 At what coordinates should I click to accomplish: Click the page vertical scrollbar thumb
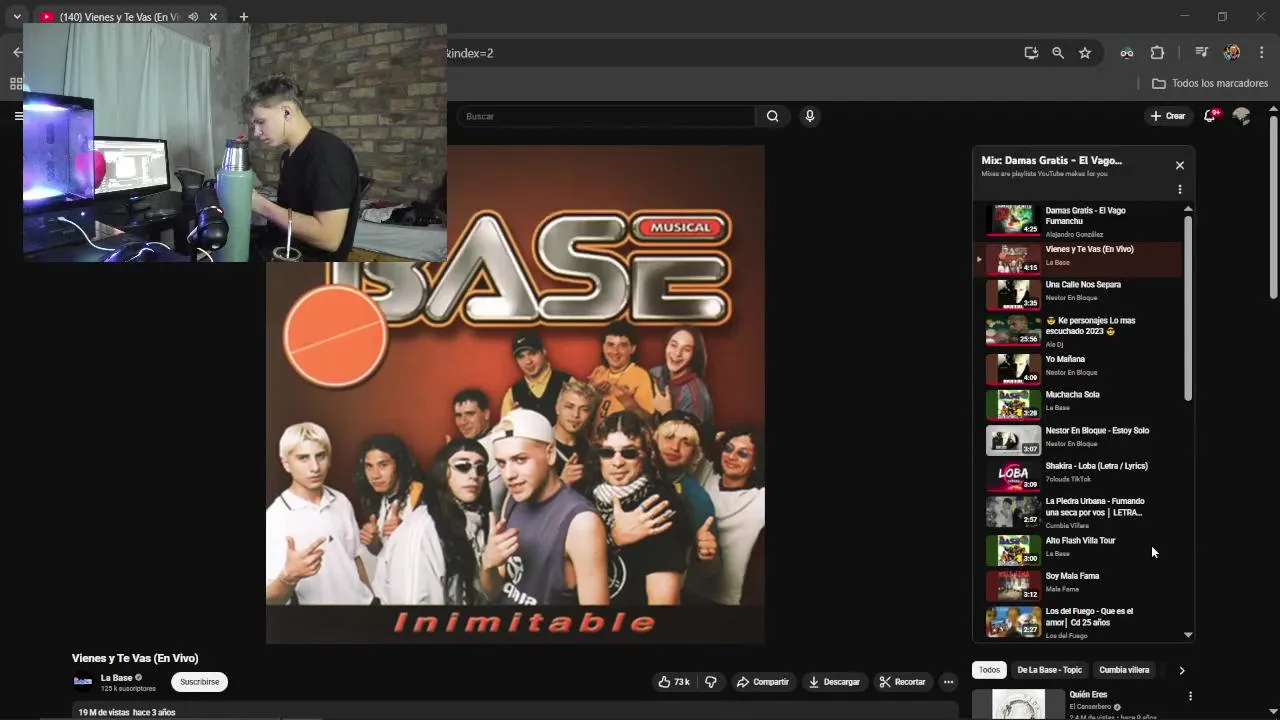pyautogui.click(x=1273, y=207)
